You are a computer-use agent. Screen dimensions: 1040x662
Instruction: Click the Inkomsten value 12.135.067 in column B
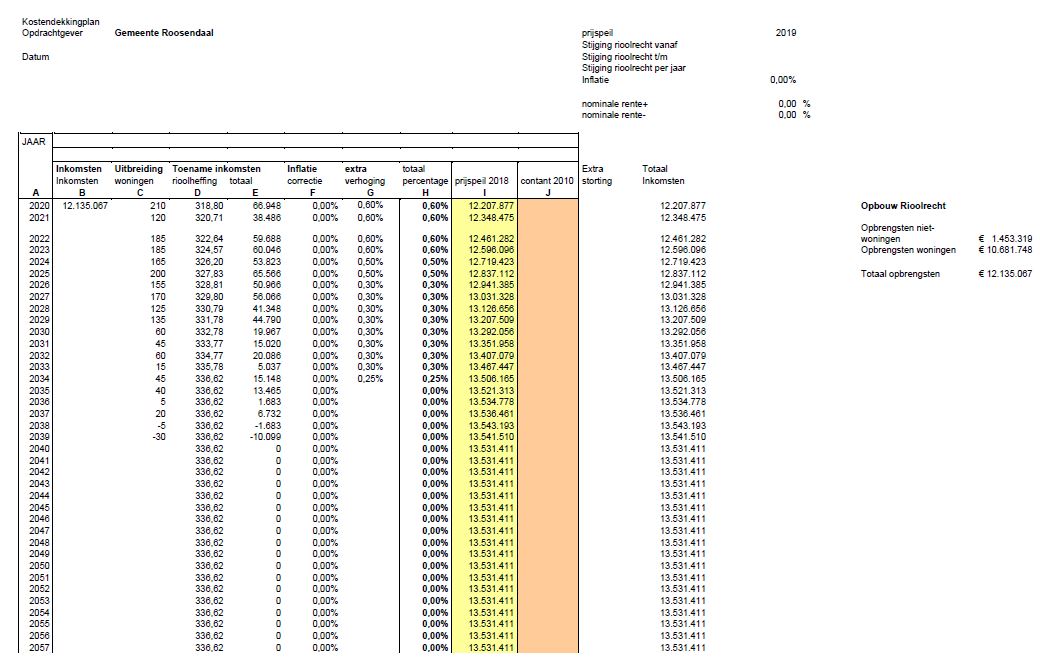coord(84,204)
